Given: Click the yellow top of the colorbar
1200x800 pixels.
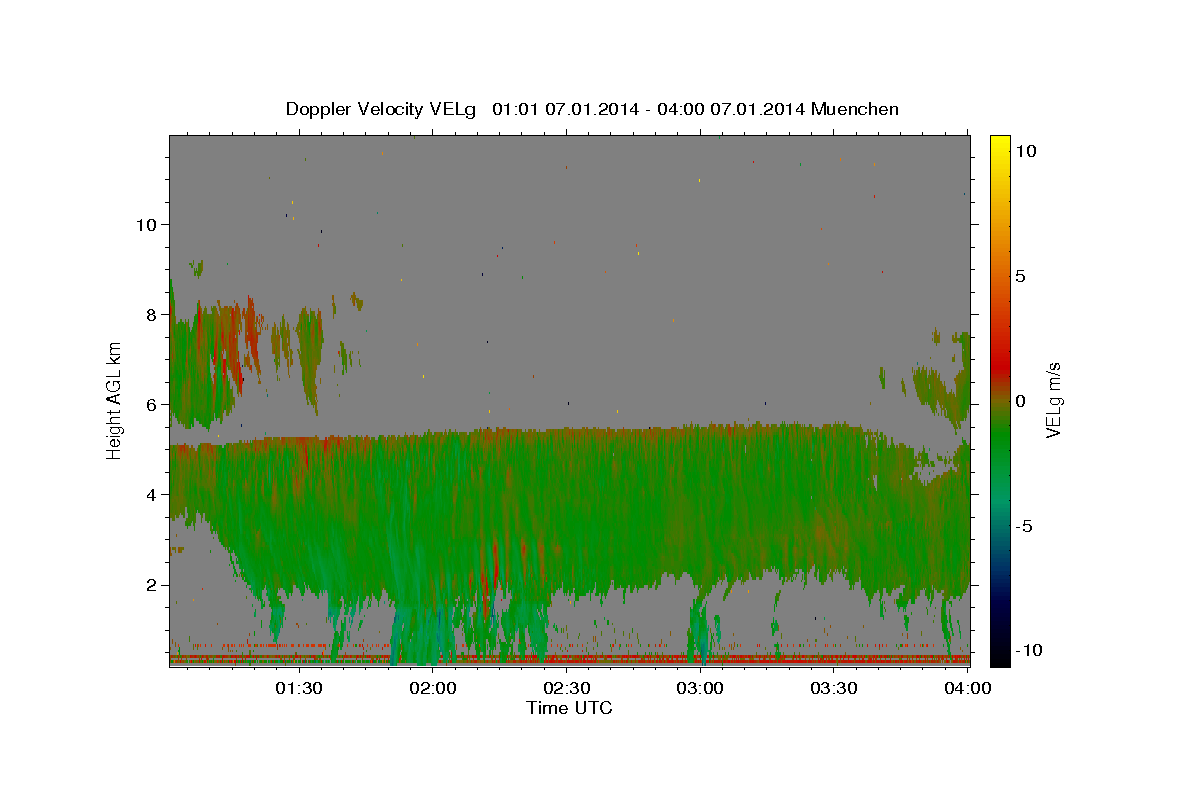Looking at the screenshot, I should [999, 145].
